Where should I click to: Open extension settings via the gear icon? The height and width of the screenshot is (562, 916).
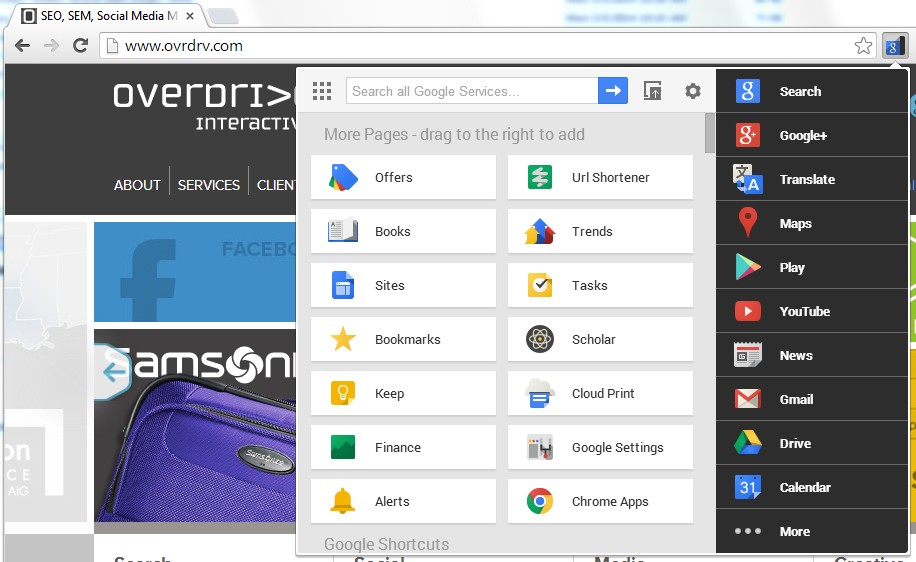pyautogui.click(x=693, y=91)
